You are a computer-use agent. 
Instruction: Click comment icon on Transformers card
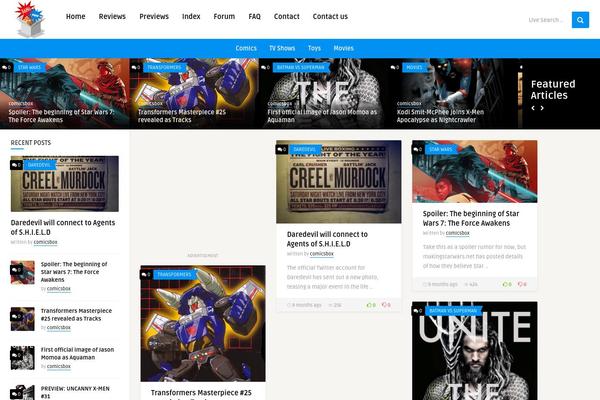pyautogui.click(x=146, y=274)
